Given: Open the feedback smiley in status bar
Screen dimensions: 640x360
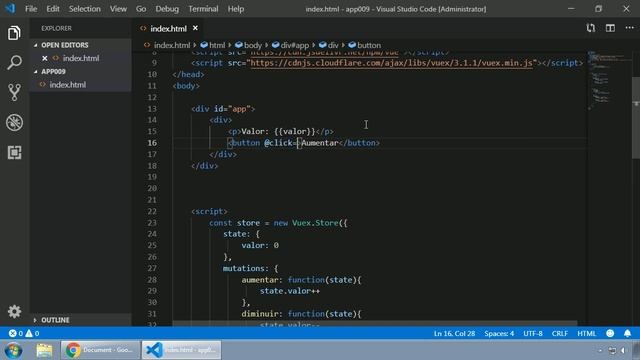Looking at the screenshot, I should coord(610,333).
